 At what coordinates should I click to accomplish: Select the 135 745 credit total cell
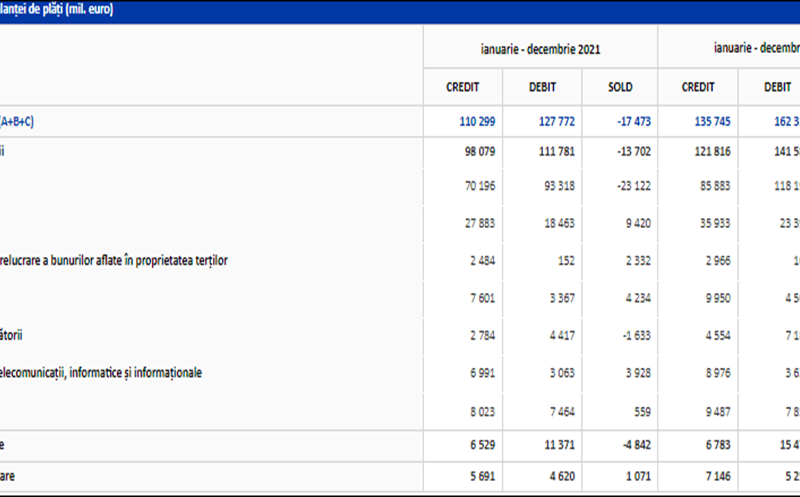point(698,121)
